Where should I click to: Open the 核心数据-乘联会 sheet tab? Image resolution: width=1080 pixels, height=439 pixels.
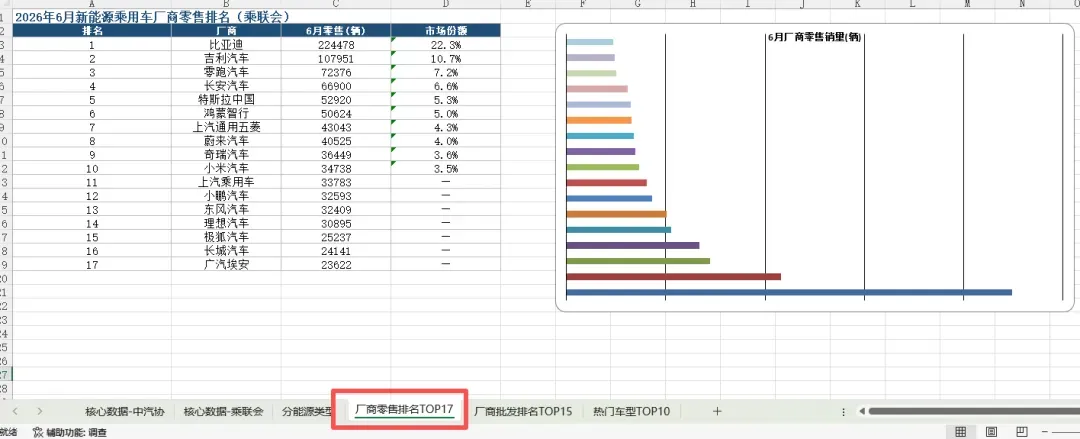tap(224, 411)
